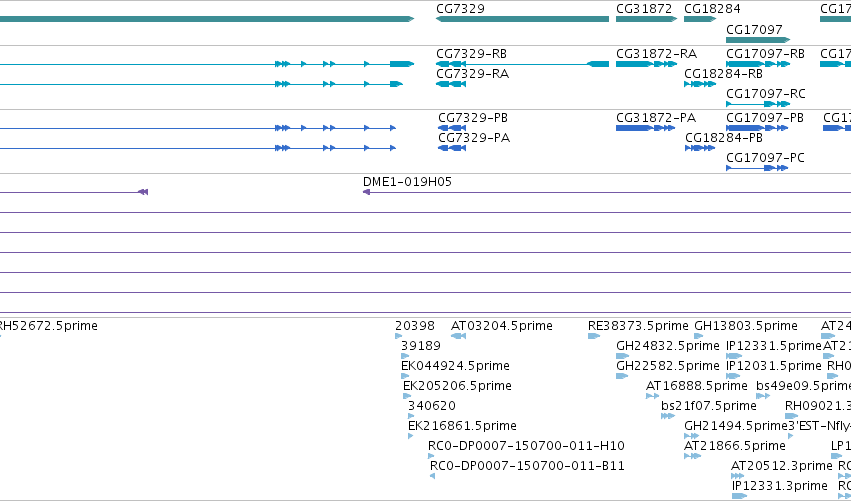851x501 pixels.
Task: Open EST label AT03204.5prime
Action: (x=501, y=326)
